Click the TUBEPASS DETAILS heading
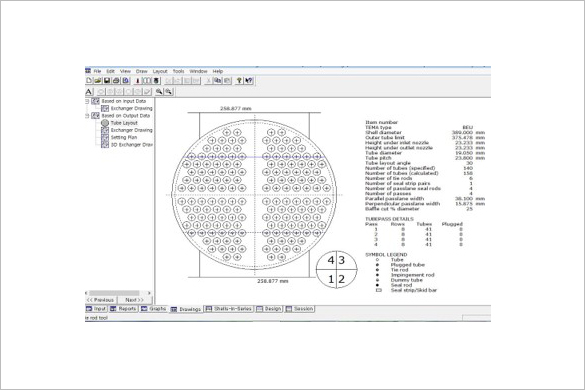Viewport: 585px width, 390px height. tap(389, 219)
